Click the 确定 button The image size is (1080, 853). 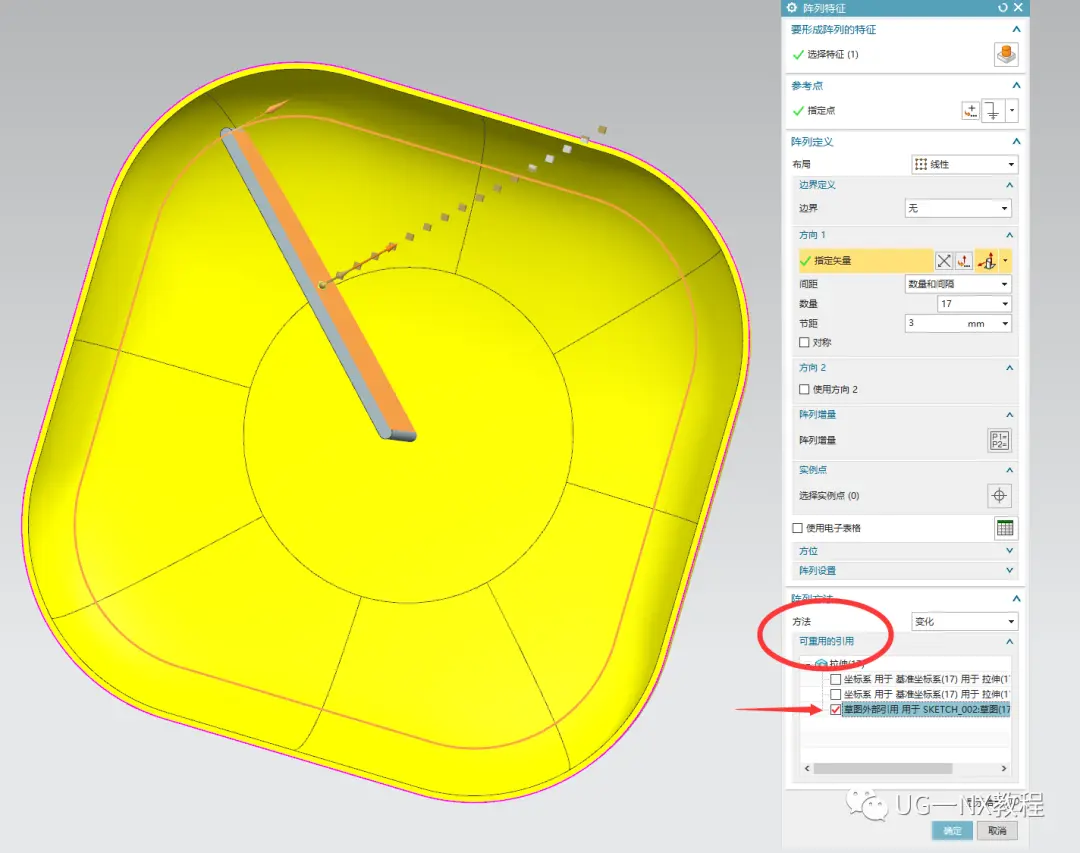coord(952,831)
